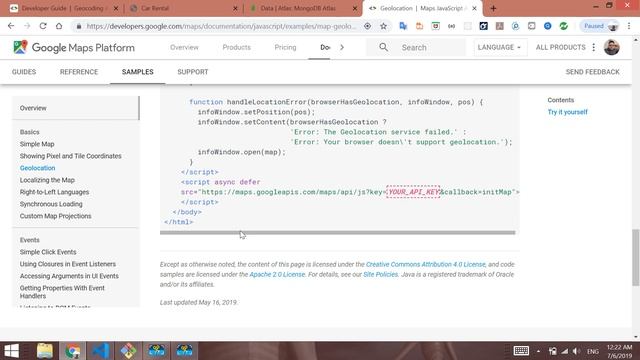640x360 pixels.
Task: Click the ALL PRODUCTS link
Action: (x=560, y=47)
